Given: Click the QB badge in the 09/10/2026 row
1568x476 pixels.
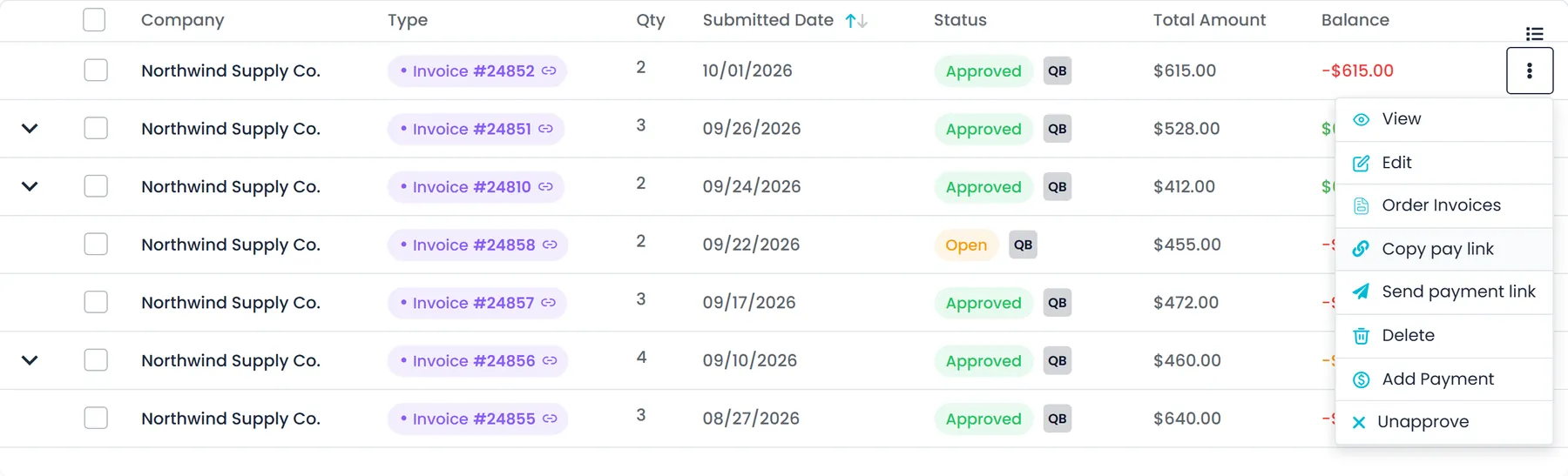Looking at the screenshot, I should [1057, 360].
